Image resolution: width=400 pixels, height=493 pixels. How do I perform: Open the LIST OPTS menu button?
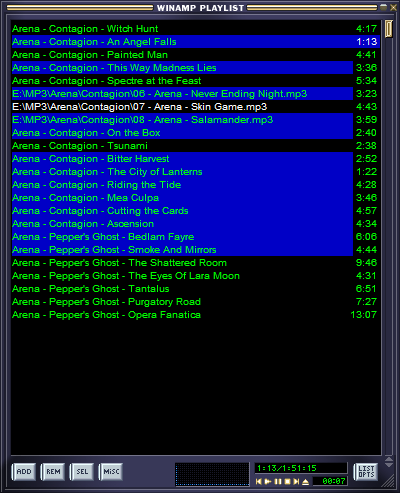[x=366, y=472]
